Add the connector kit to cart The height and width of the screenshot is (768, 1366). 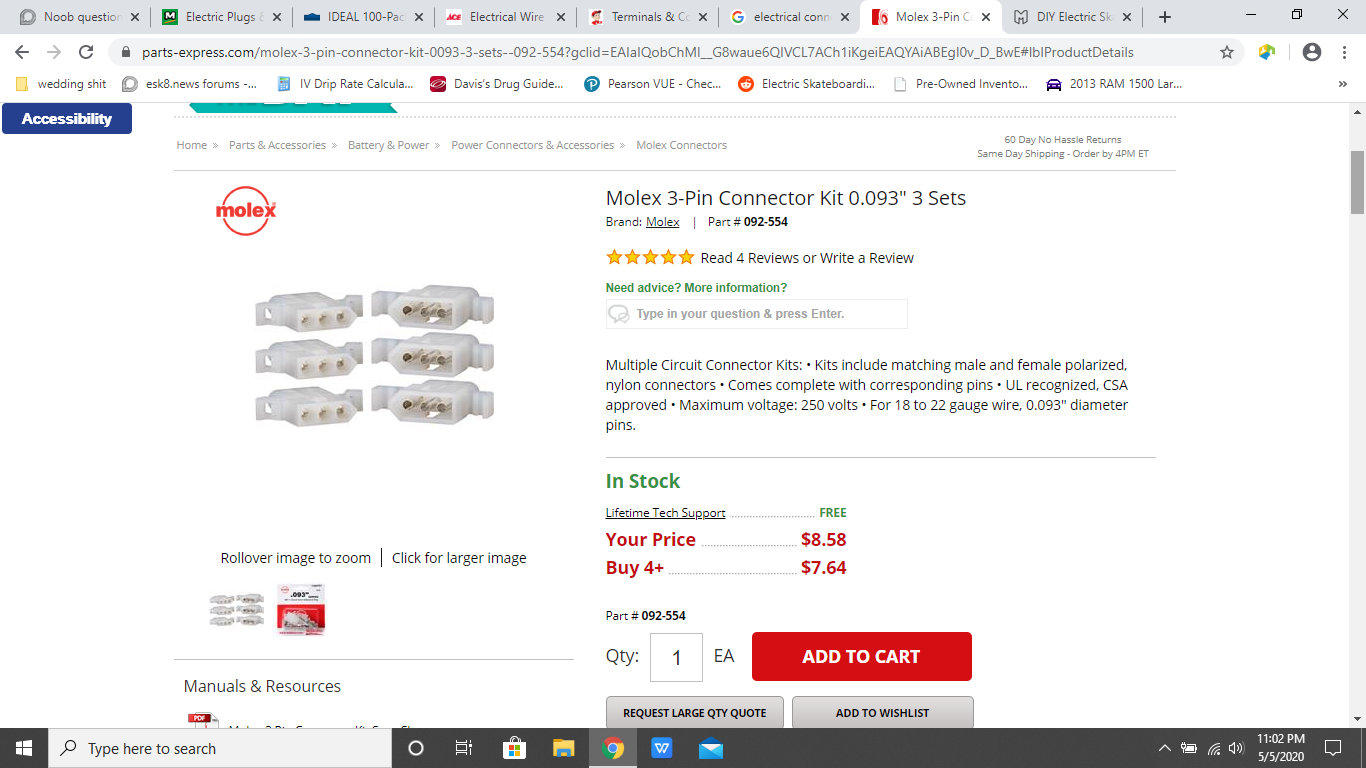click(x=861, y=657)
